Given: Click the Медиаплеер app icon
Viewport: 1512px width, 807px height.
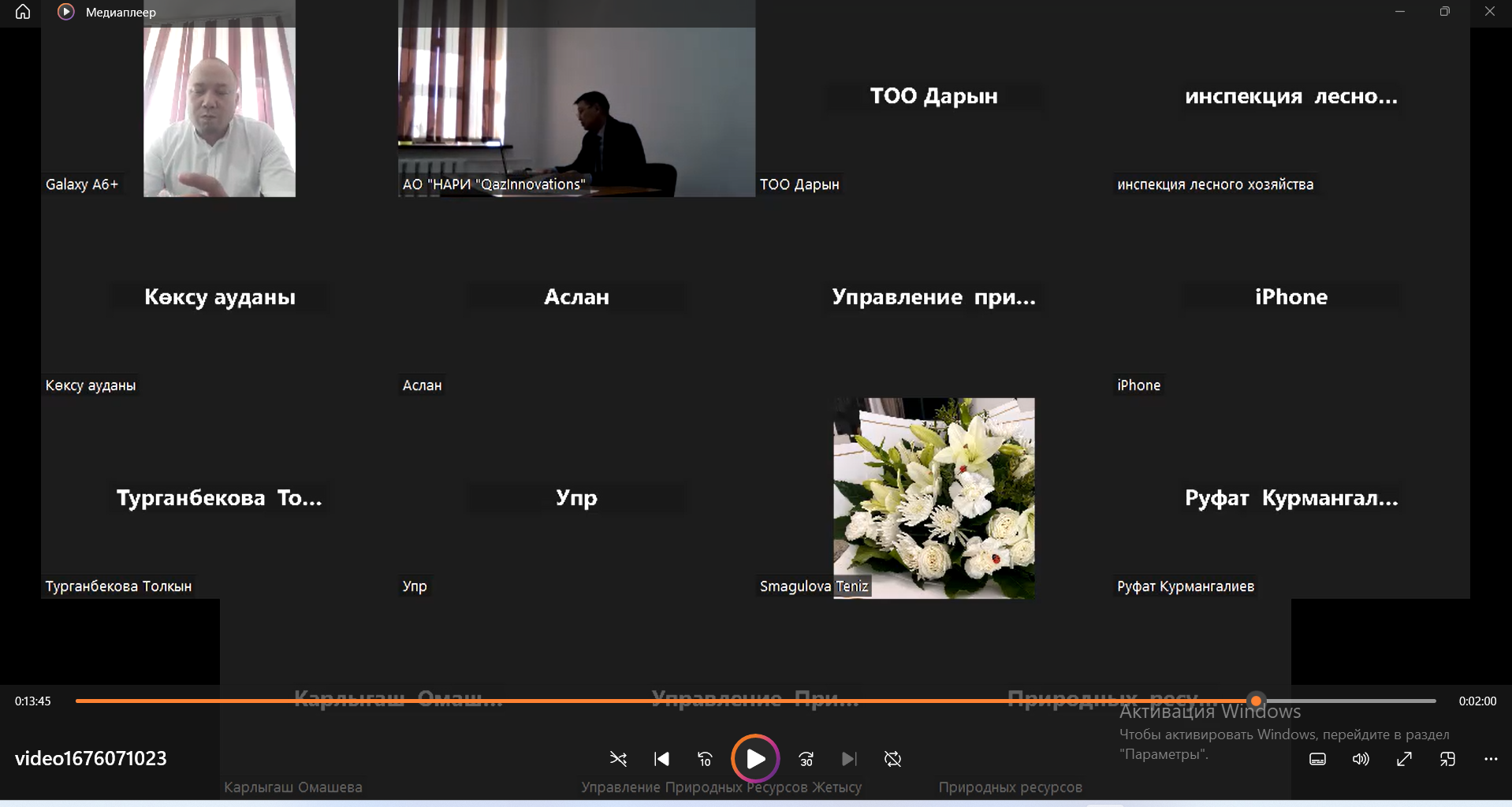Looking at the screenshot, I should 66,12.
